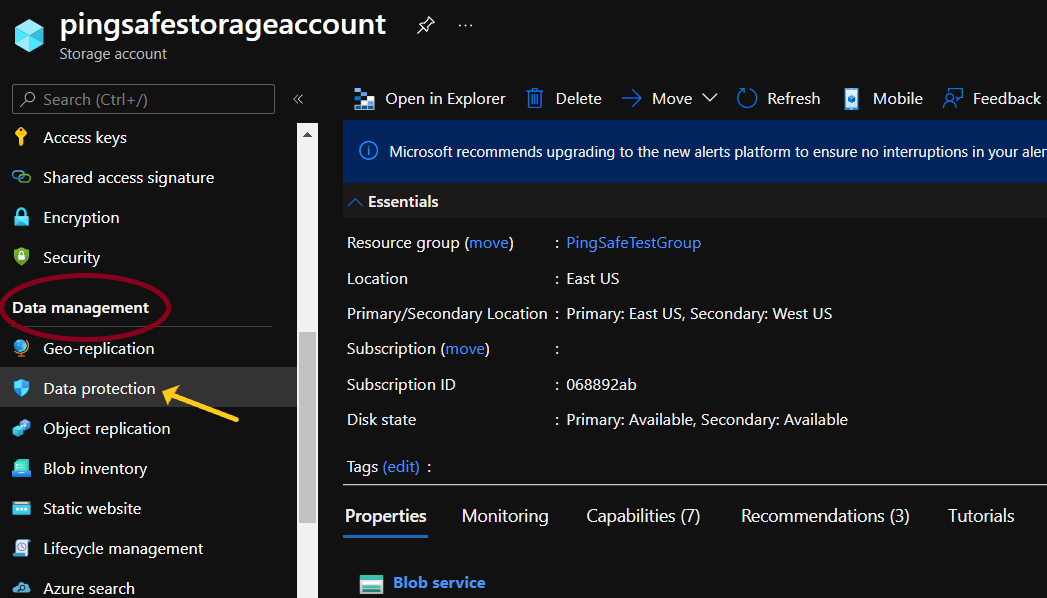Select Data protection in sidebar
Viewport: 1047px width, 598px height.
coord(99,389)
